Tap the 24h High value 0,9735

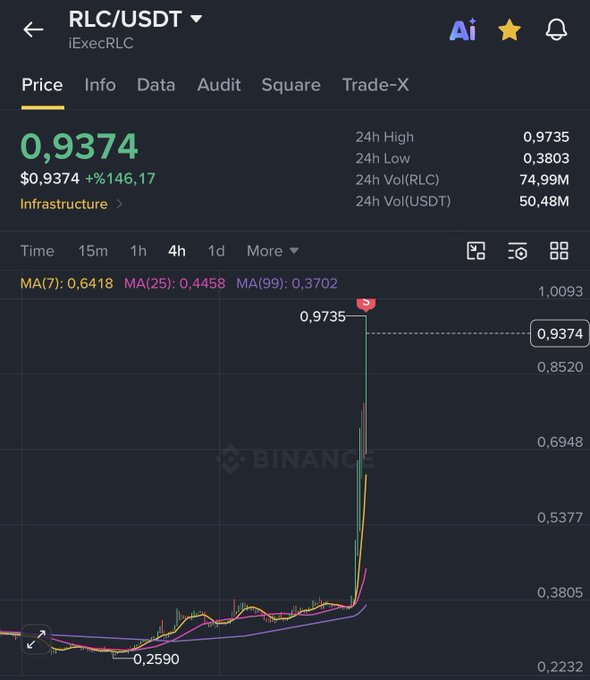point(546,137)
